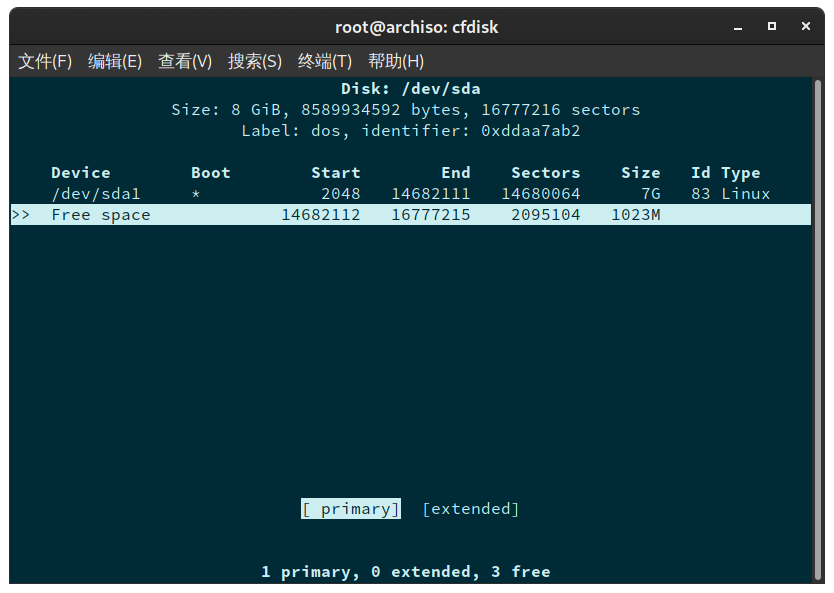Click the Size column header
This screenshot has width=834, height=593.
pyautogui.click(x=641, y=172)
